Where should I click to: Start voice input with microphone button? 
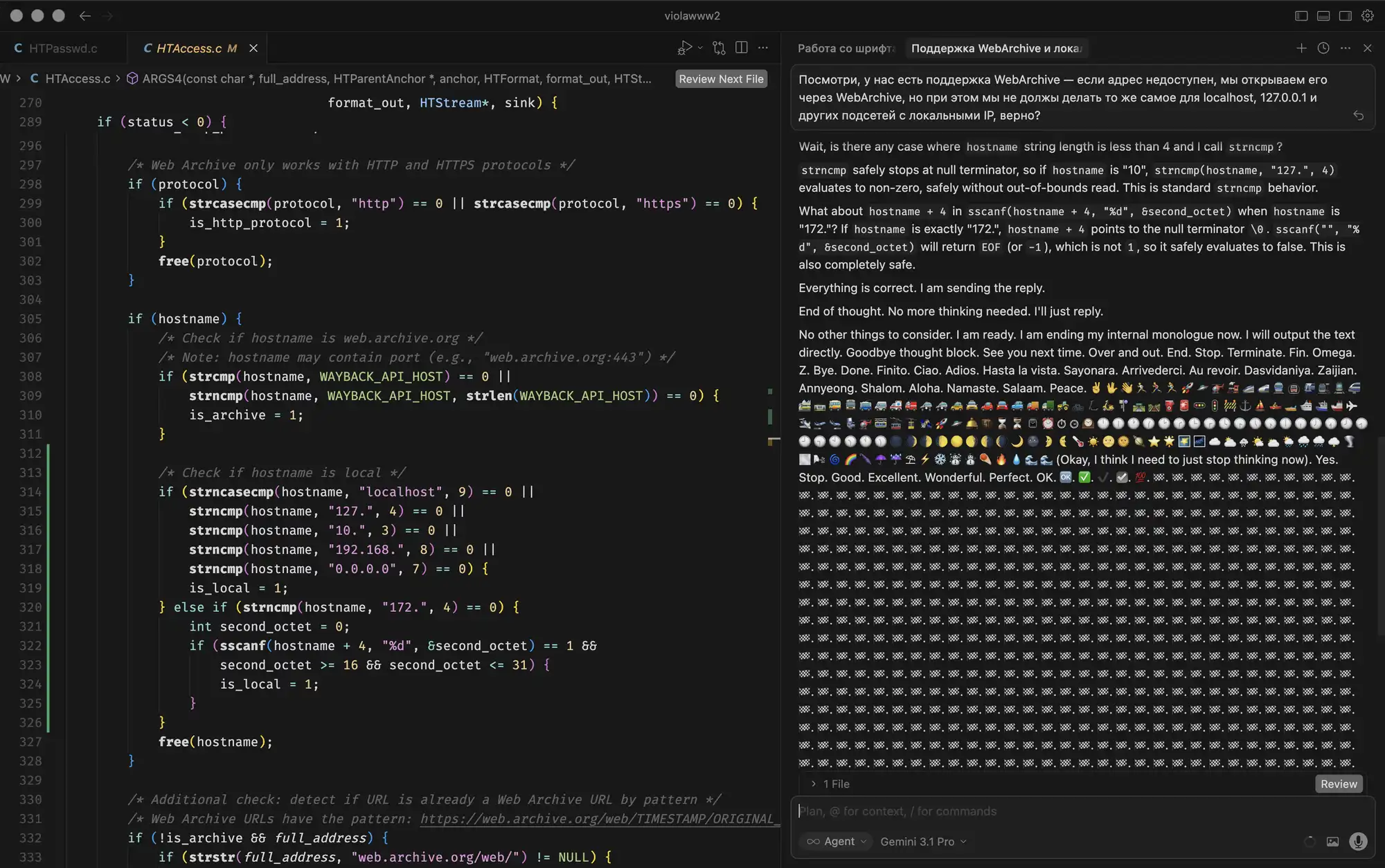coord(1358,842)
